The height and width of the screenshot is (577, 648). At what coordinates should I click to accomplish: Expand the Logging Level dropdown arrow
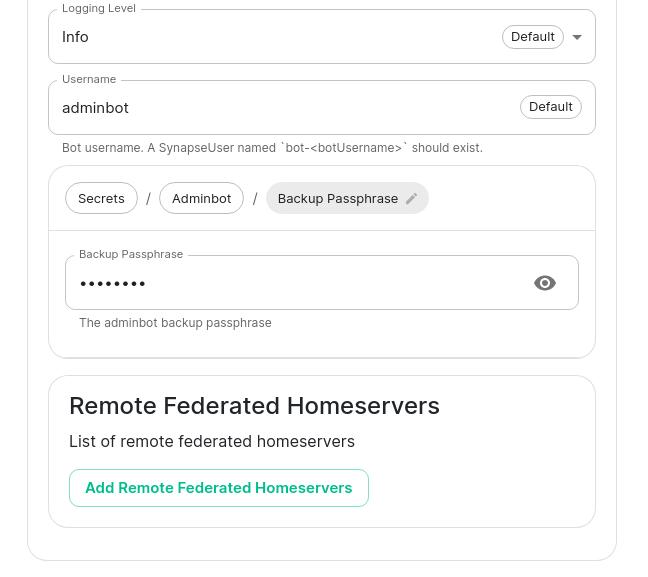point(577,37)
